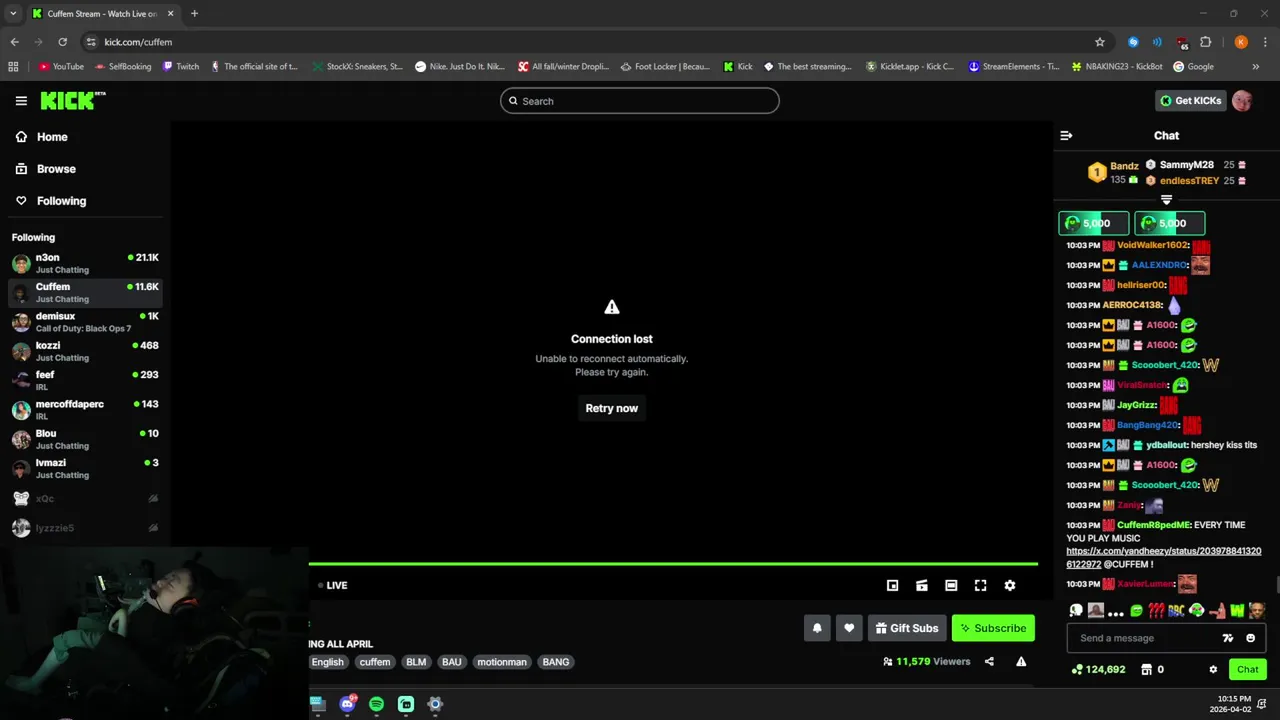Open the user profile avatar menu

pos(1242,101)
